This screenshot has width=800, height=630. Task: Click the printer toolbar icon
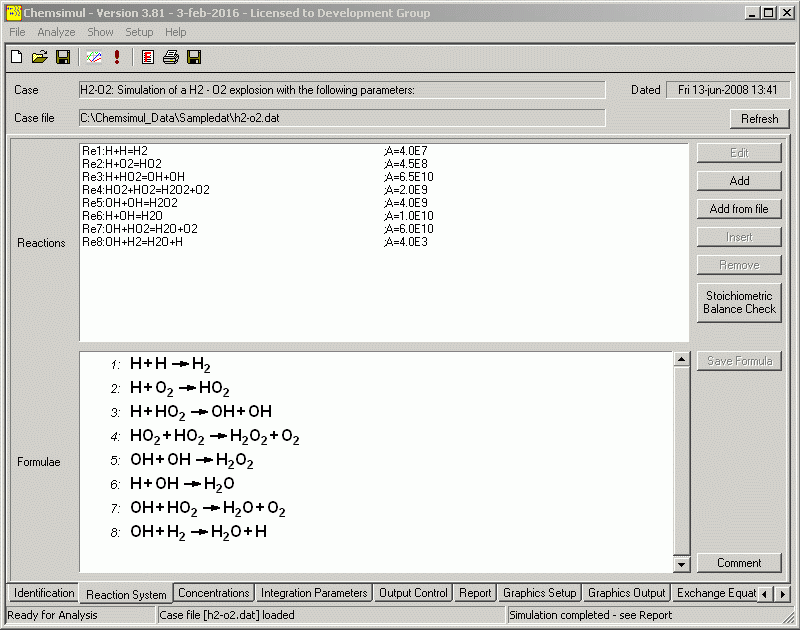click(x=171, y=57)
